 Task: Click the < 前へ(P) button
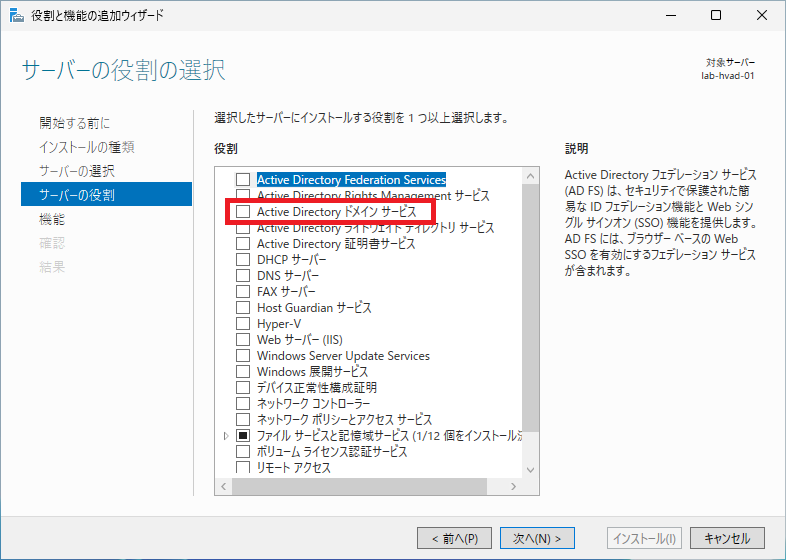point(454,538)
